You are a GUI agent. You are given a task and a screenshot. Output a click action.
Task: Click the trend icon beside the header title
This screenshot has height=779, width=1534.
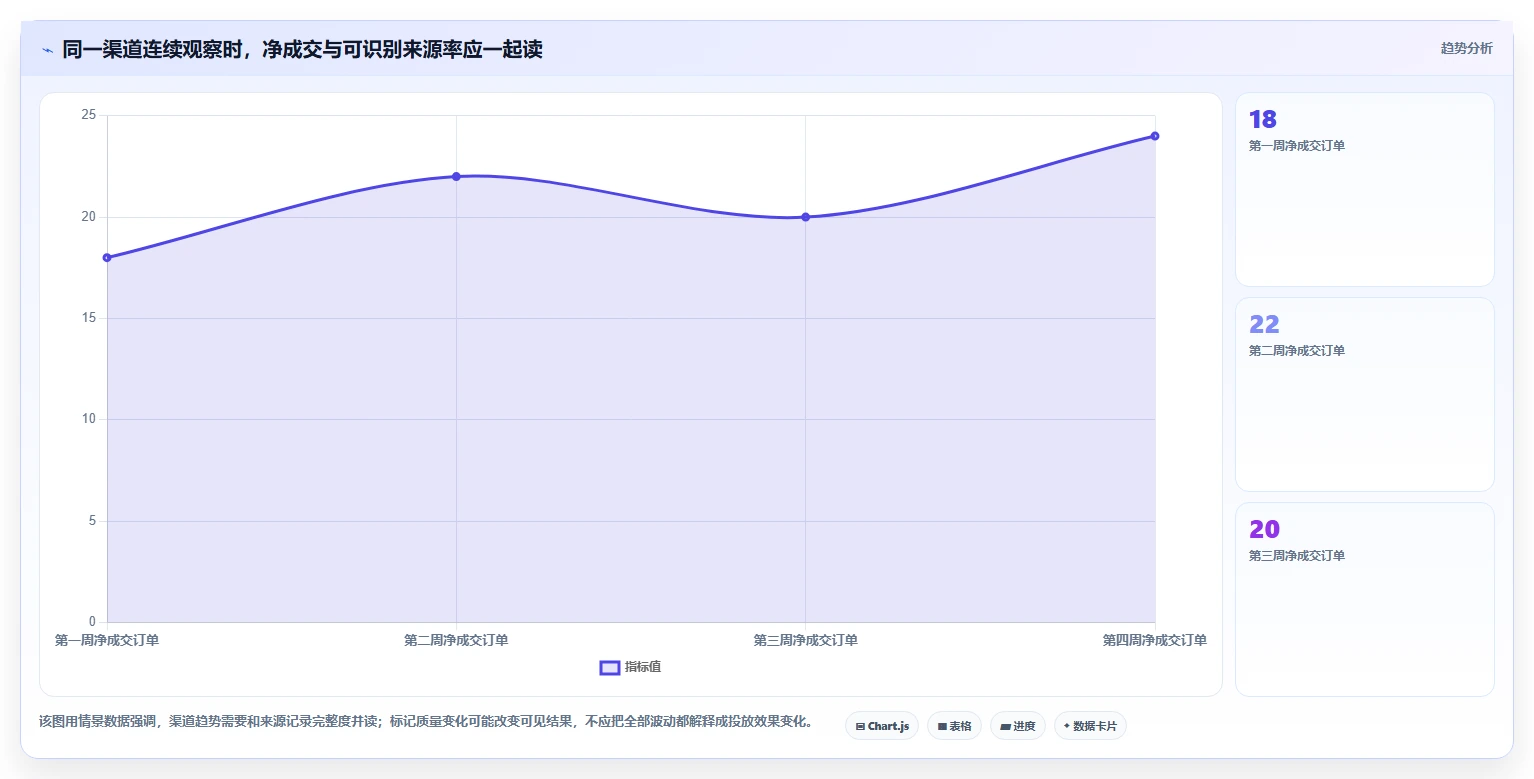click(47, 49)
